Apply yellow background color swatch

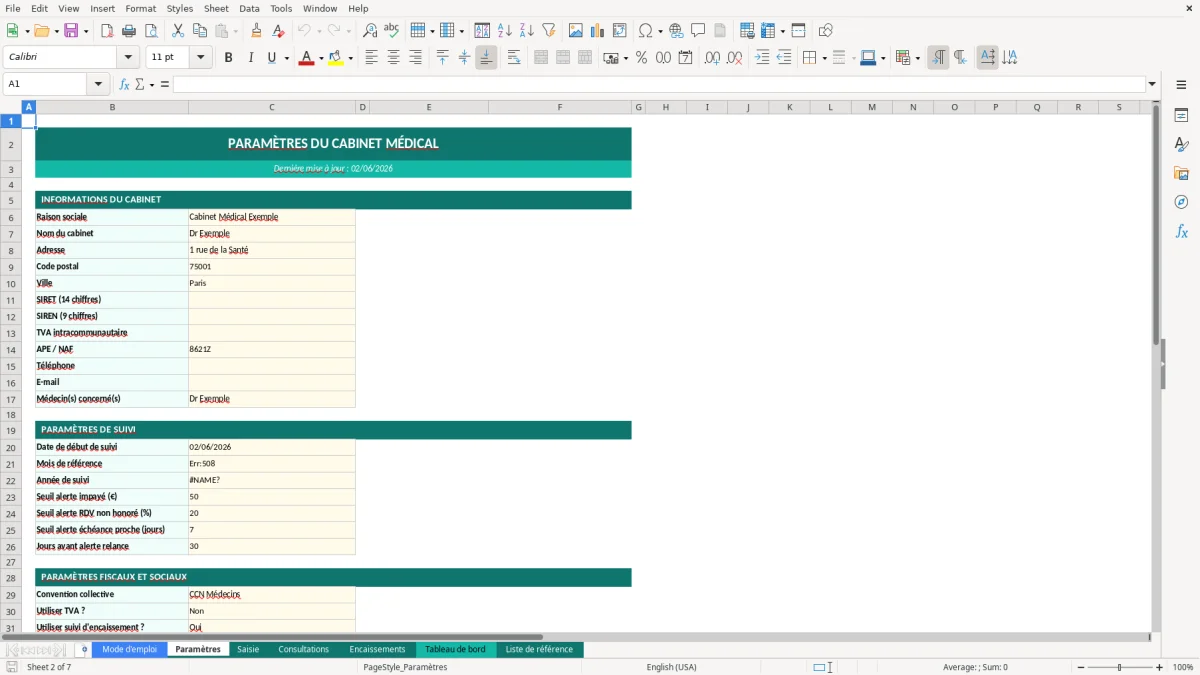(x=336, y=58)
